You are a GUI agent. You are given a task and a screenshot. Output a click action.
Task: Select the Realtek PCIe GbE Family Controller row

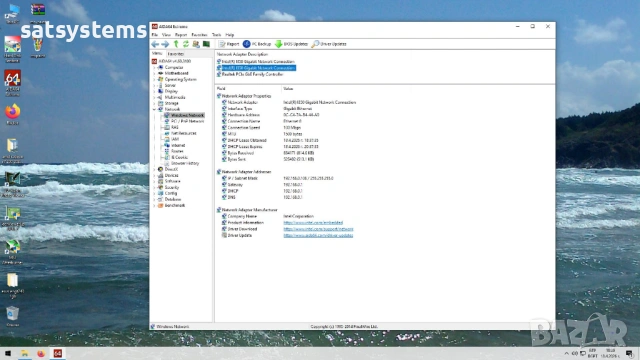(x=250, y=75)
